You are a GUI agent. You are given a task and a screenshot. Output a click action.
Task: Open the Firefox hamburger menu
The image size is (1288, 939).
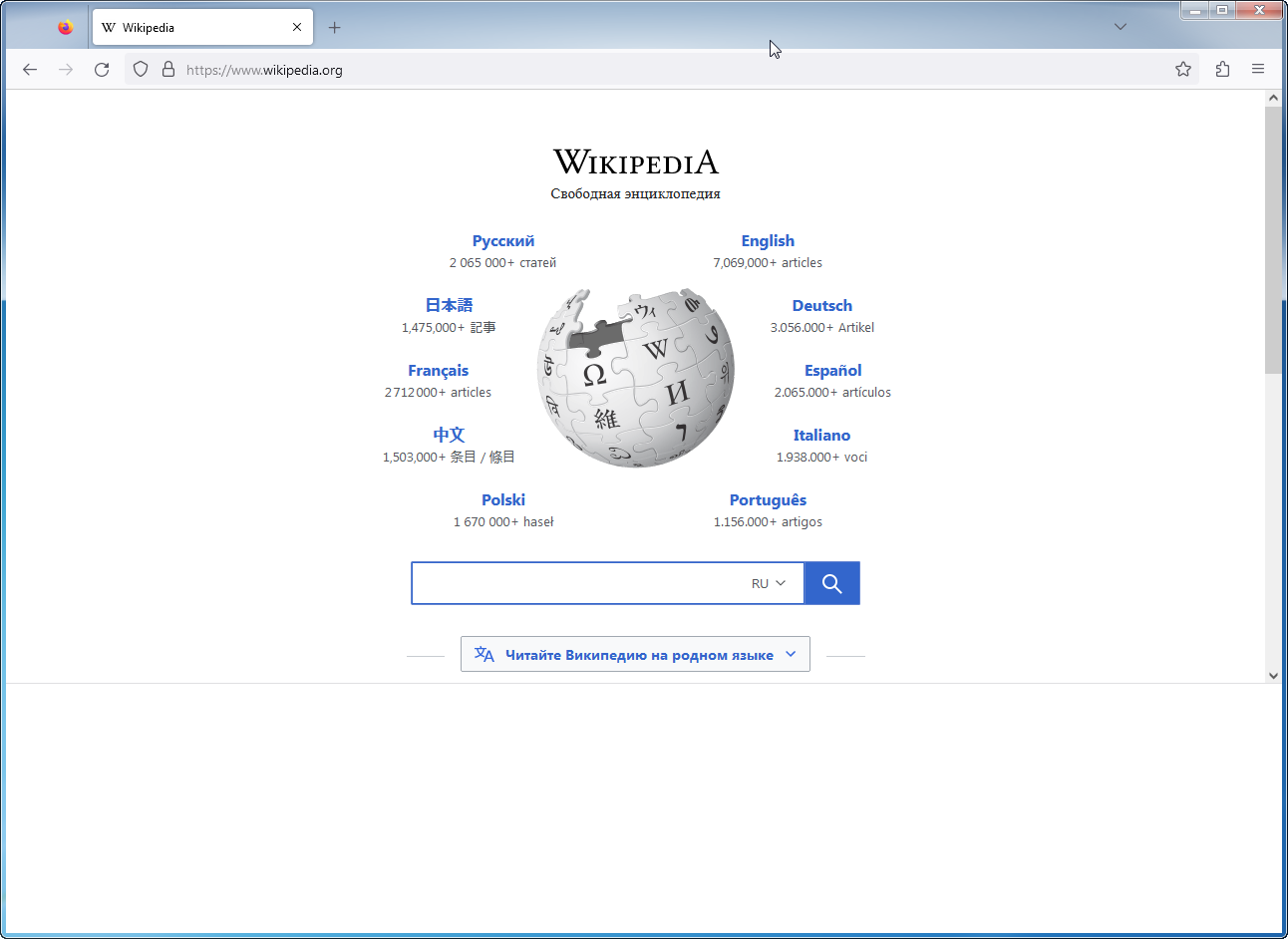tap(1258, 70)
